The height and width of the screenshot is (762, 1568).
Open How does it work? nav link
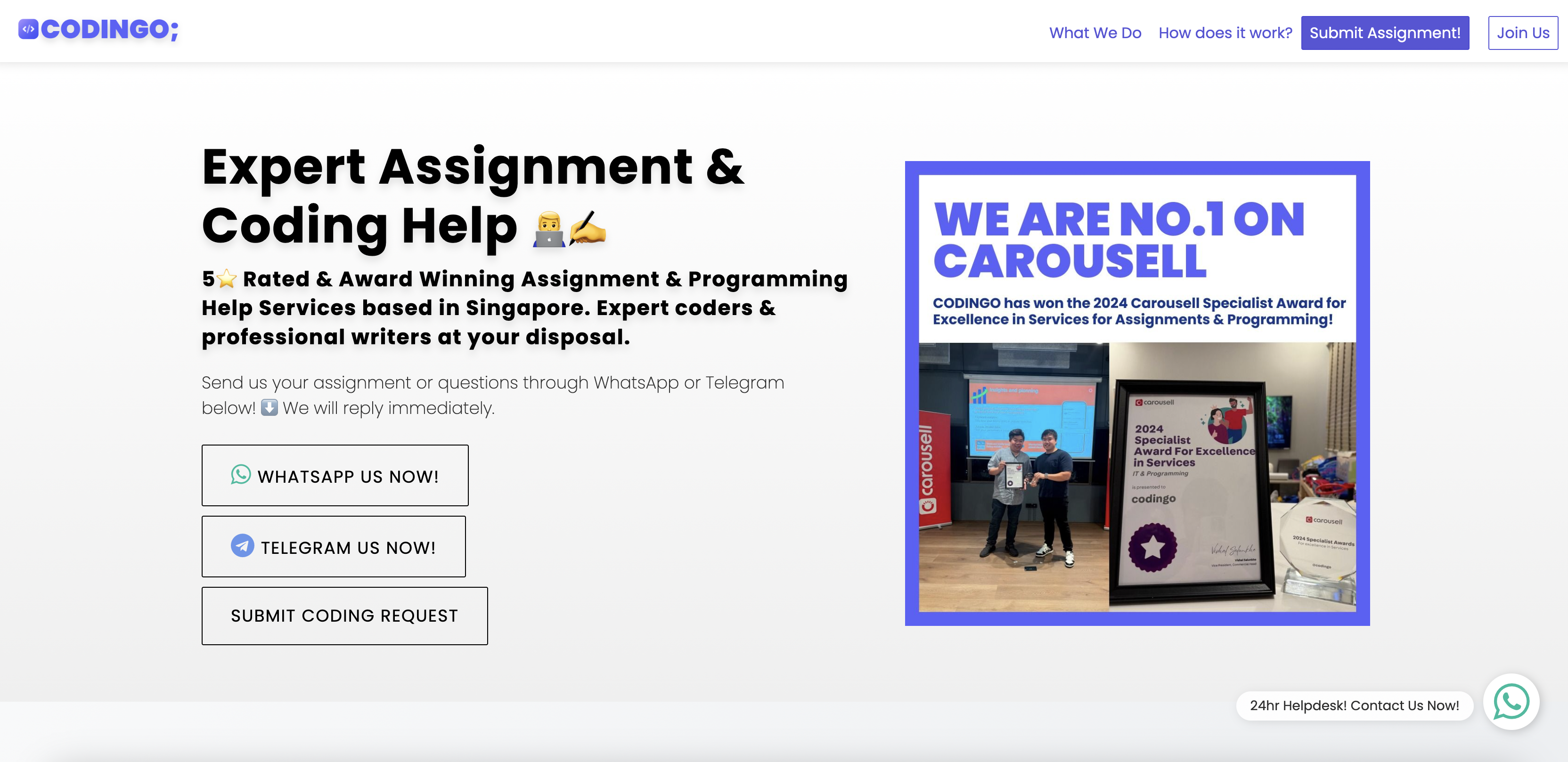(1225, 33)
